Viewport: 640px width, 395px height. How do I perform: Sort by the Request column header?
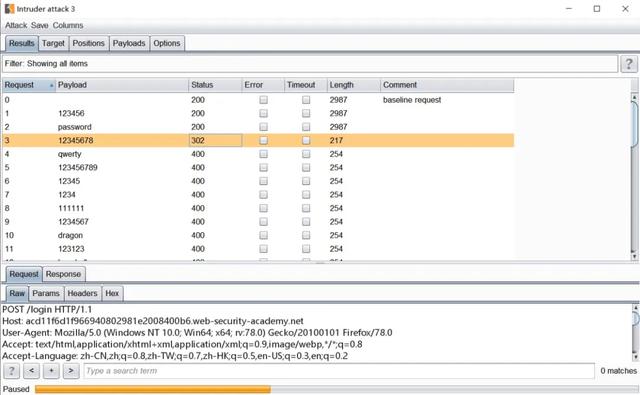29,85
